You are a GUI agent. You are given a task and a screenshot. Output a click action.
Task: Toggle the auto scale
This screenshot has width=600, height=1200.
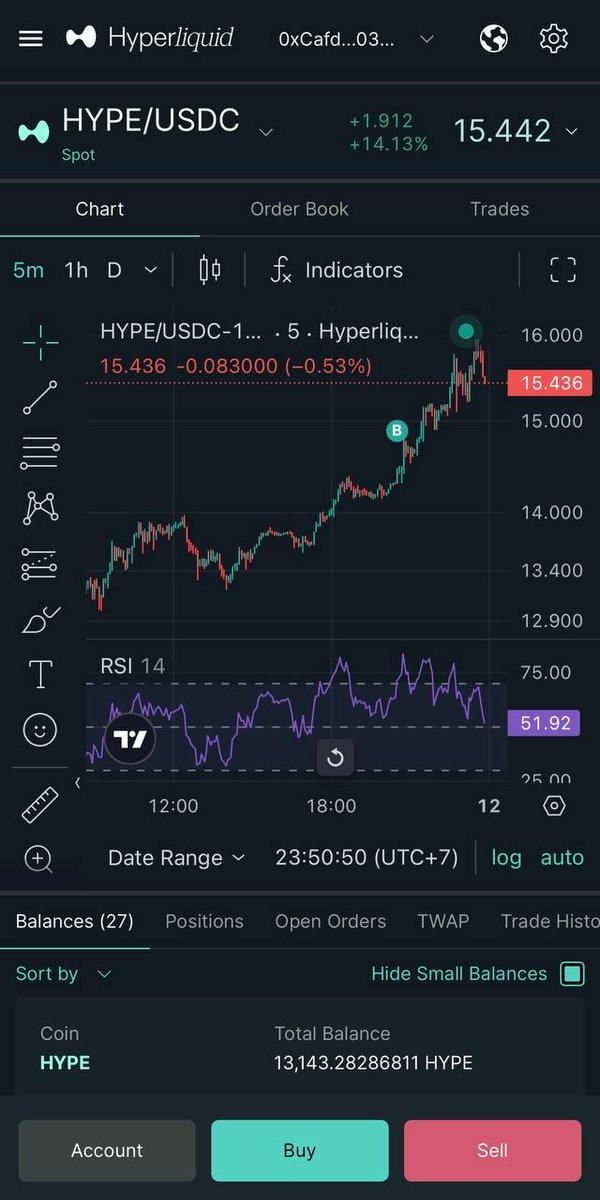[x=562, y=858]
